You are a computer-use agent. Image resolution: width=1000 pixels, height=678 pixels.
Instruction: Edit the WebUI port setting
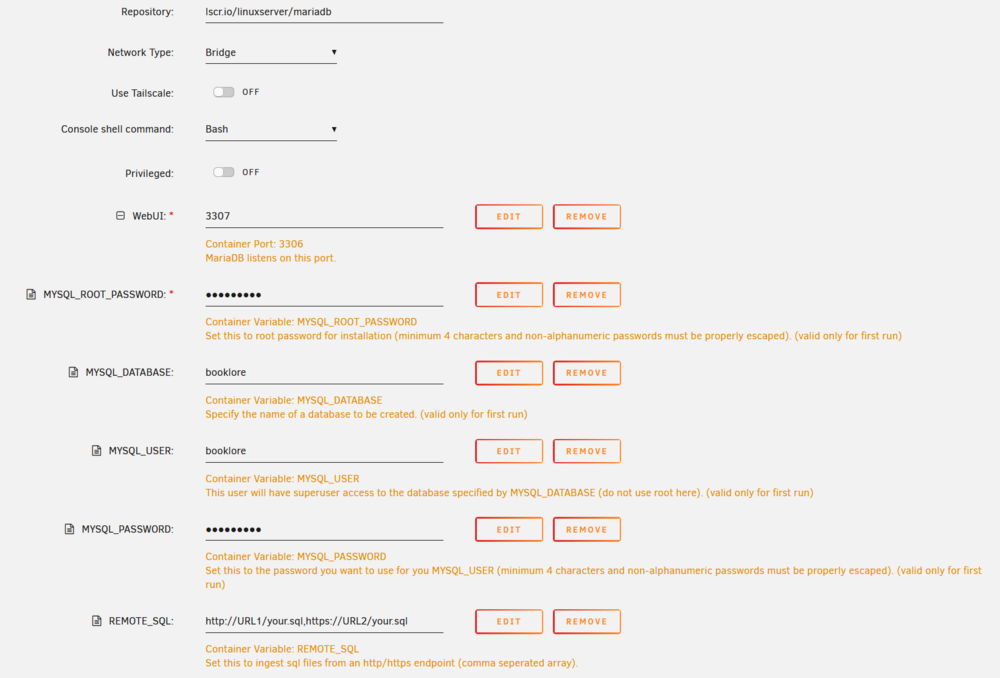point(509,216)
